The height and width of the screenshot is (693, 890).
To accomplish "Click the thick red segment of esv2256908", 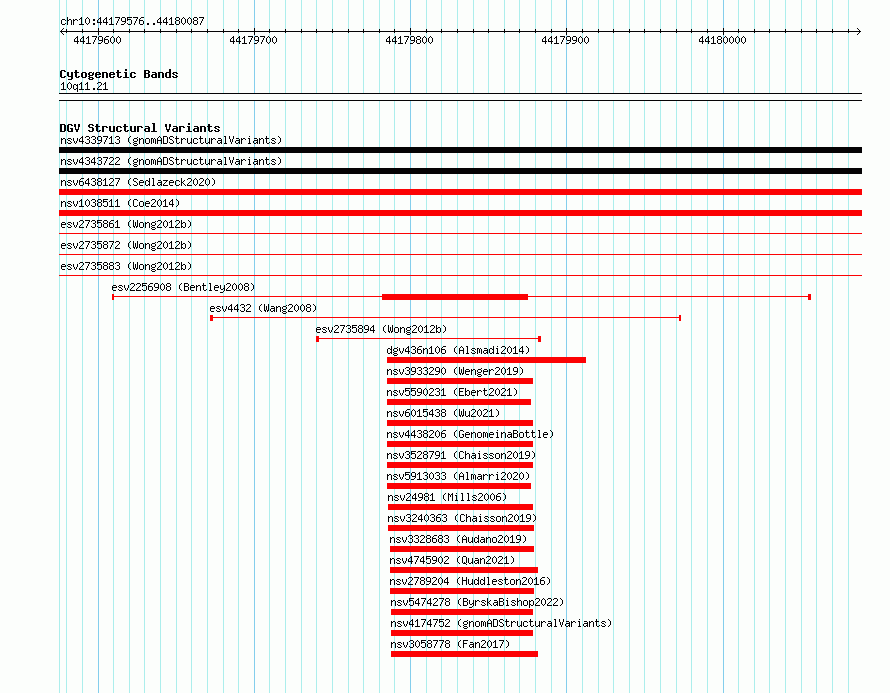I will click(x=455, y=297).
